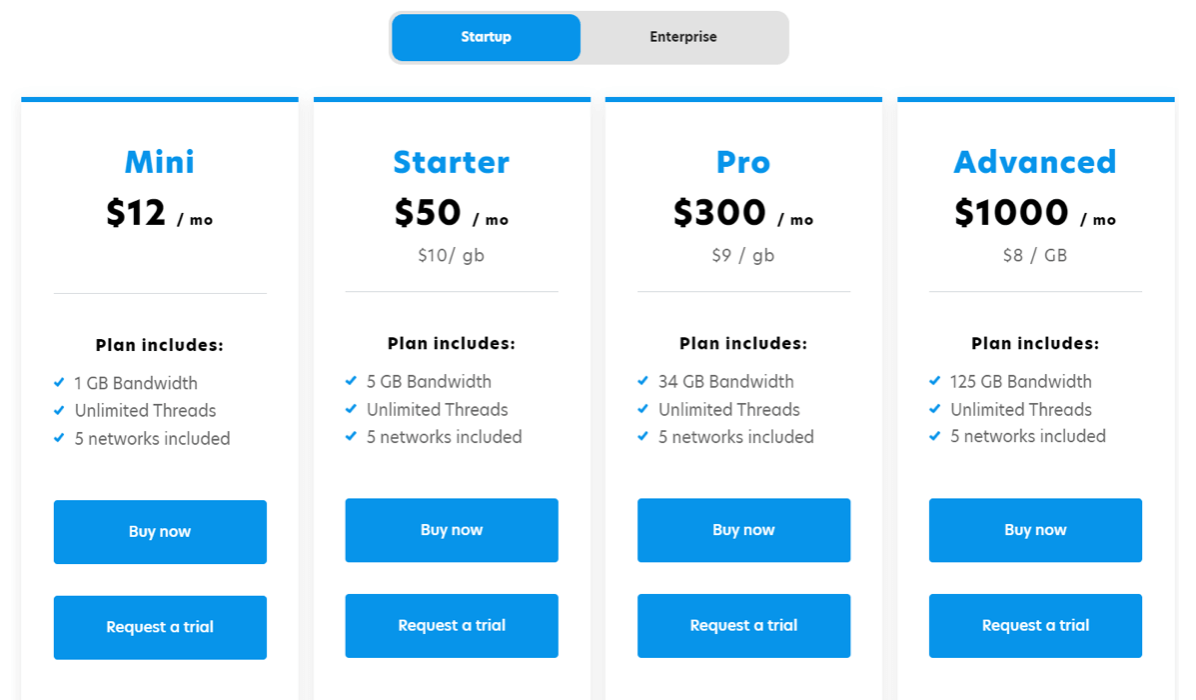The width and height of the screenshot is (1196, 700).
Task: Click the checkmark beside 5 GB Bandwidth
Action: pyautogui.click(x=351, y=381)
